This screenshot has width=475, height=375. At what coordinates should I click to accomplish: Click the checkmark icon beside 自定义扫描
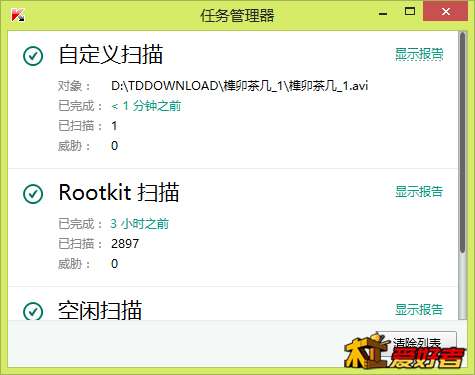pos(33,56)
